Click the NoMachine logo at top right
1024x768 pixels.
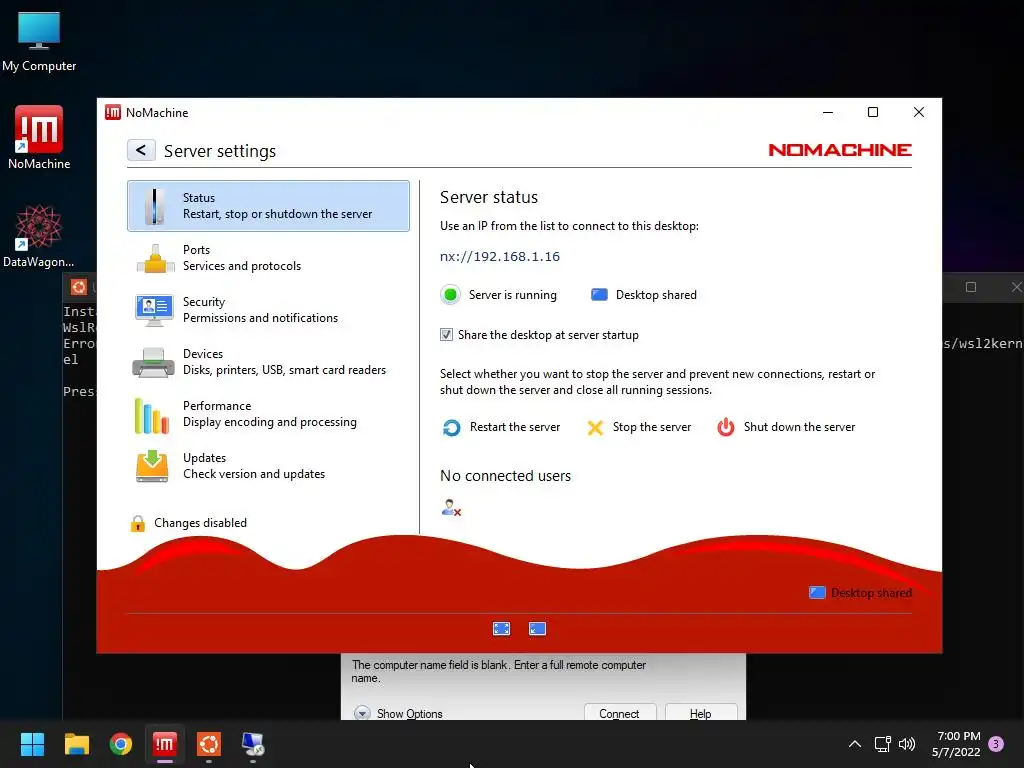tap(840, 150)
